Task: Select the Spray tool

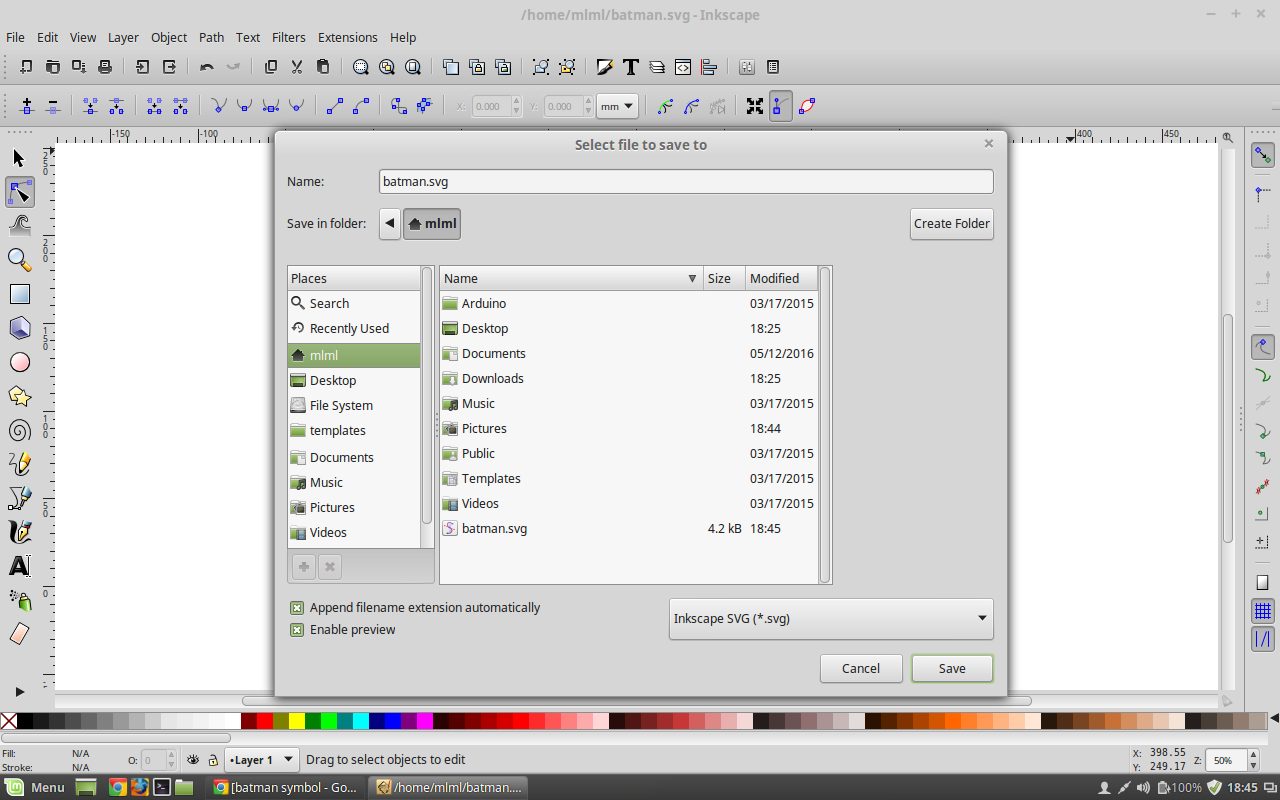Action: click(19, 600)
